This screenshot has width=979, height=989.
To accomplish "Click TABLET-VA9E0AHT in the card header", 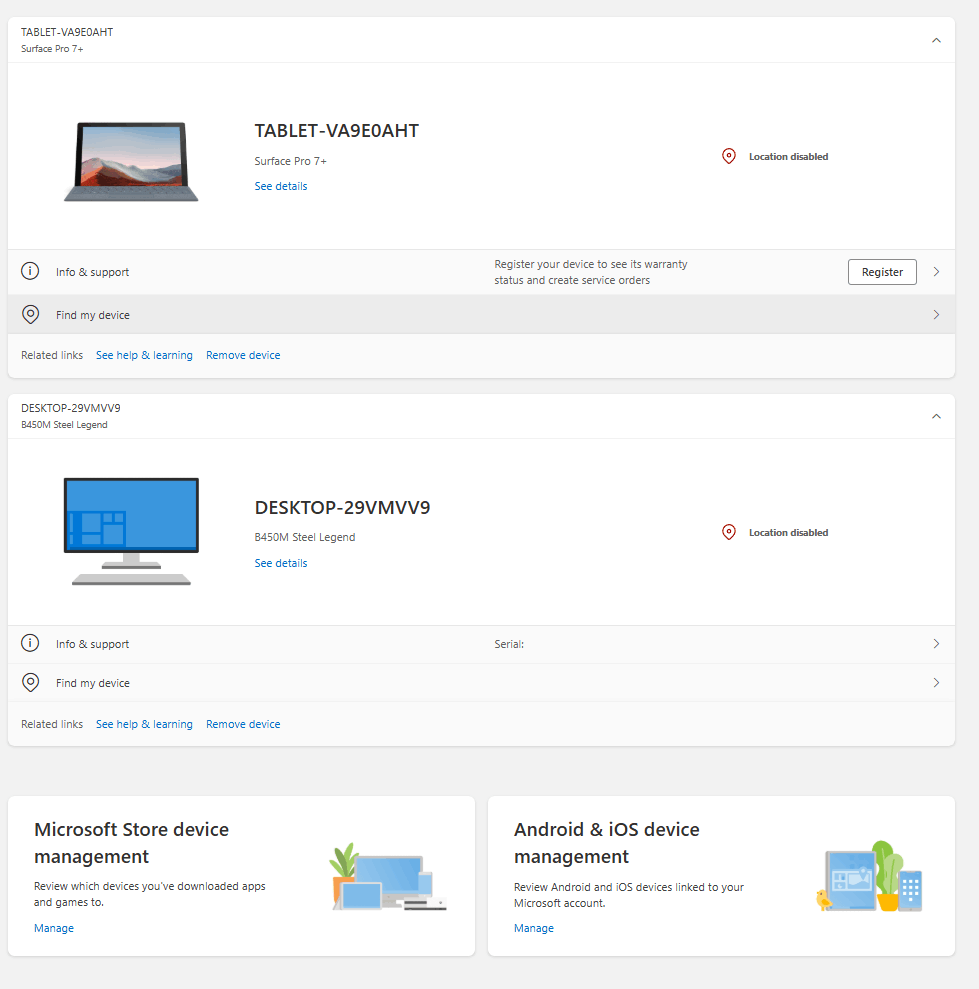I will point(67,32).
